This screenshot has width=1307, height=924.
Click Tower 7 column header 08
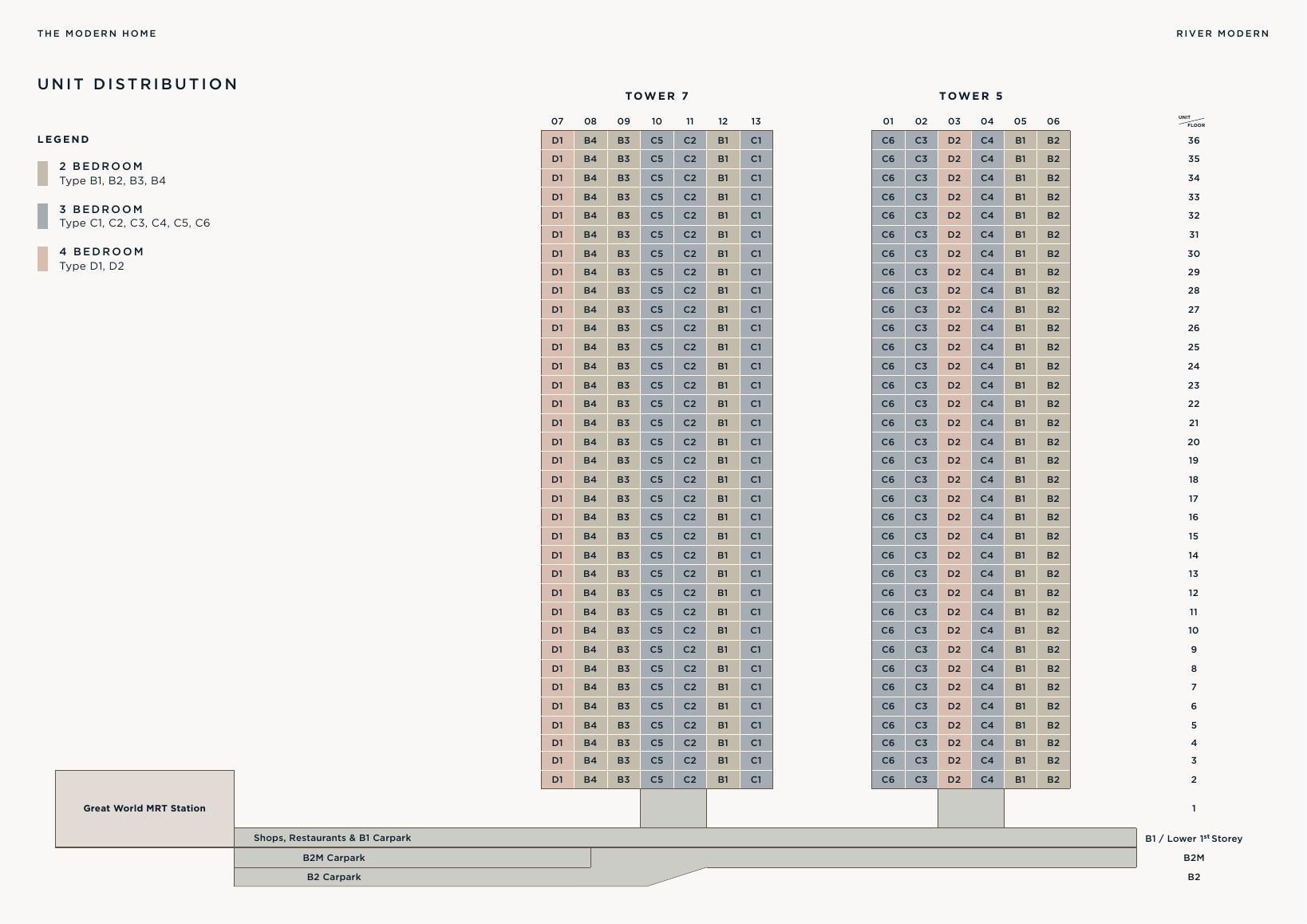(590, 121)
